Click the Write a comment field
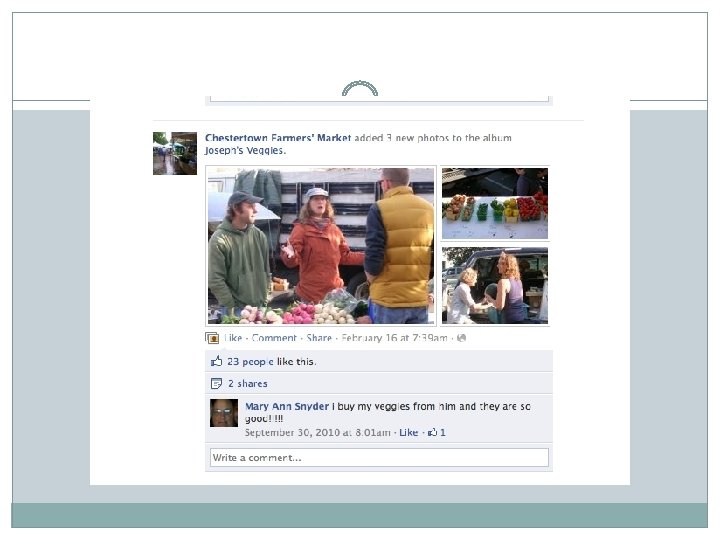 (x=379, y=458)
